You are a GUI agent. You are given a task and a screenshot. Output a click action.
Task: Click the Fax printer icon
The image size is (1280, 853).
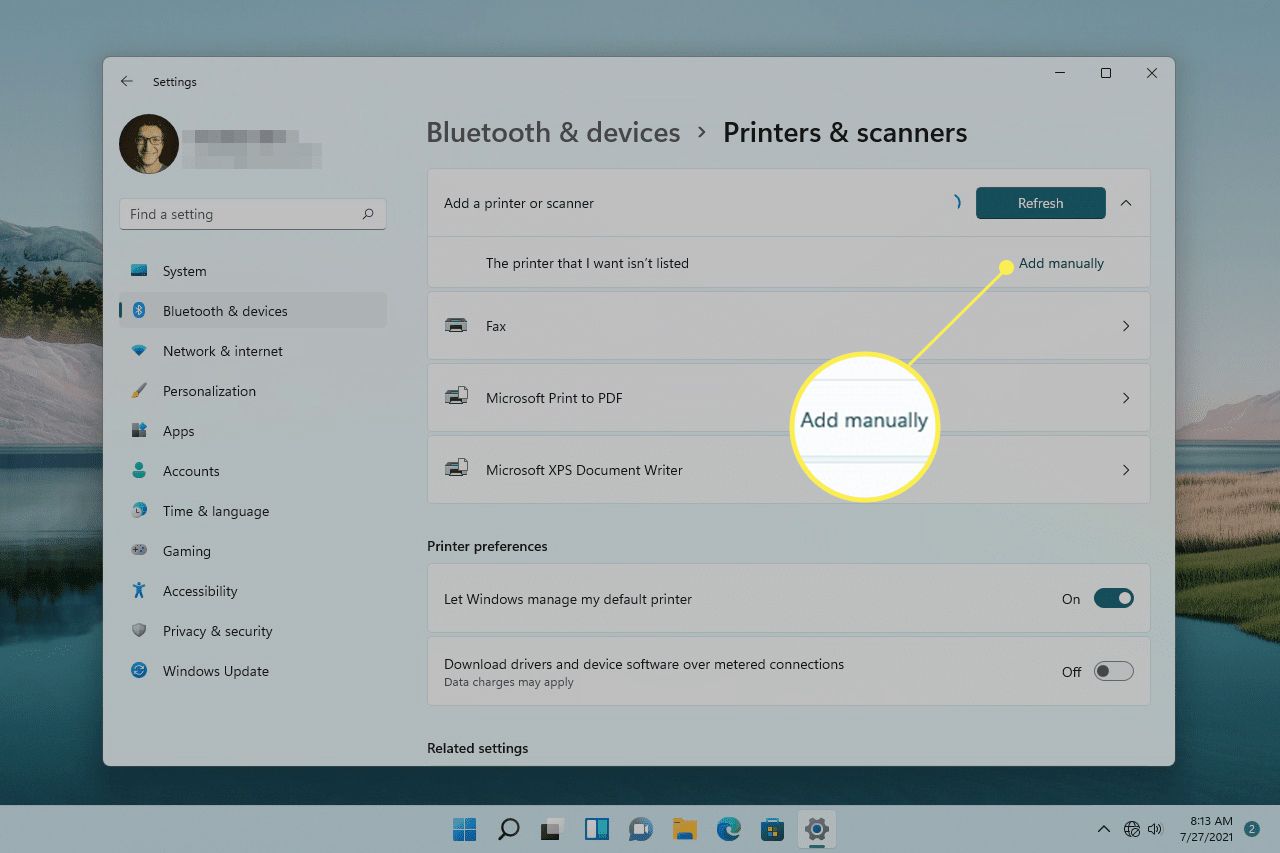[x=456, y=326]
